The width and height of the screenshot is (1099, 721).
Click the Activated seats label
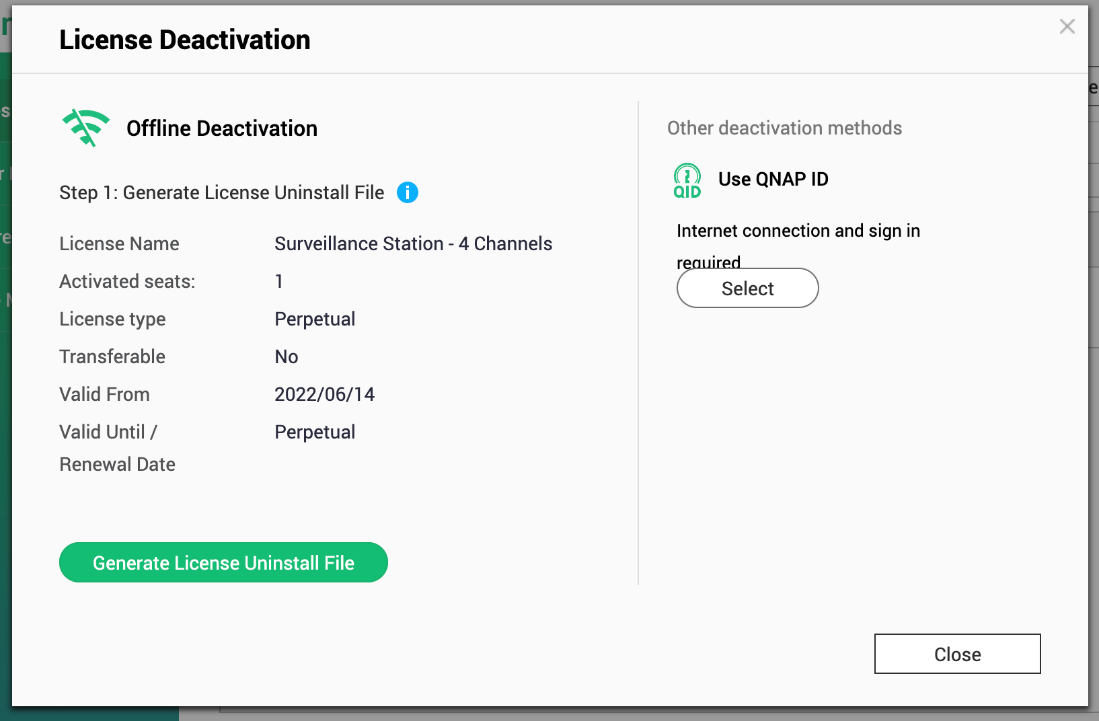(x=127, y=282)
